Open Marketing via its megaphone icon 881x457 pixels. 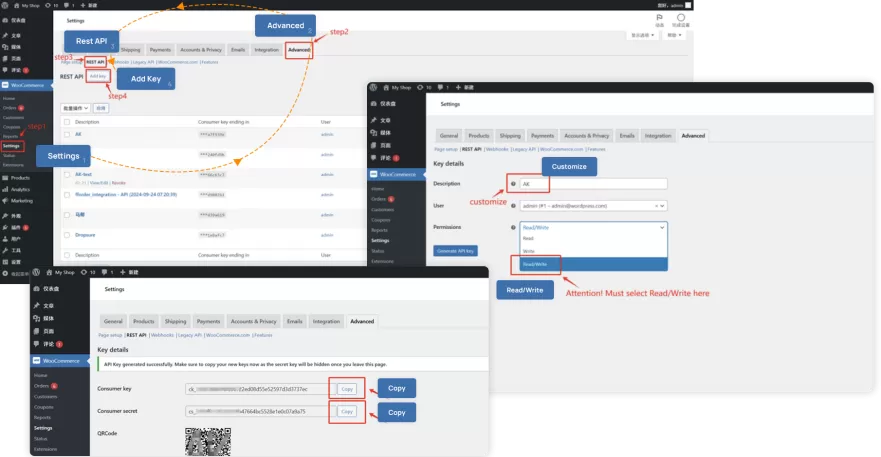pos(7,200)
